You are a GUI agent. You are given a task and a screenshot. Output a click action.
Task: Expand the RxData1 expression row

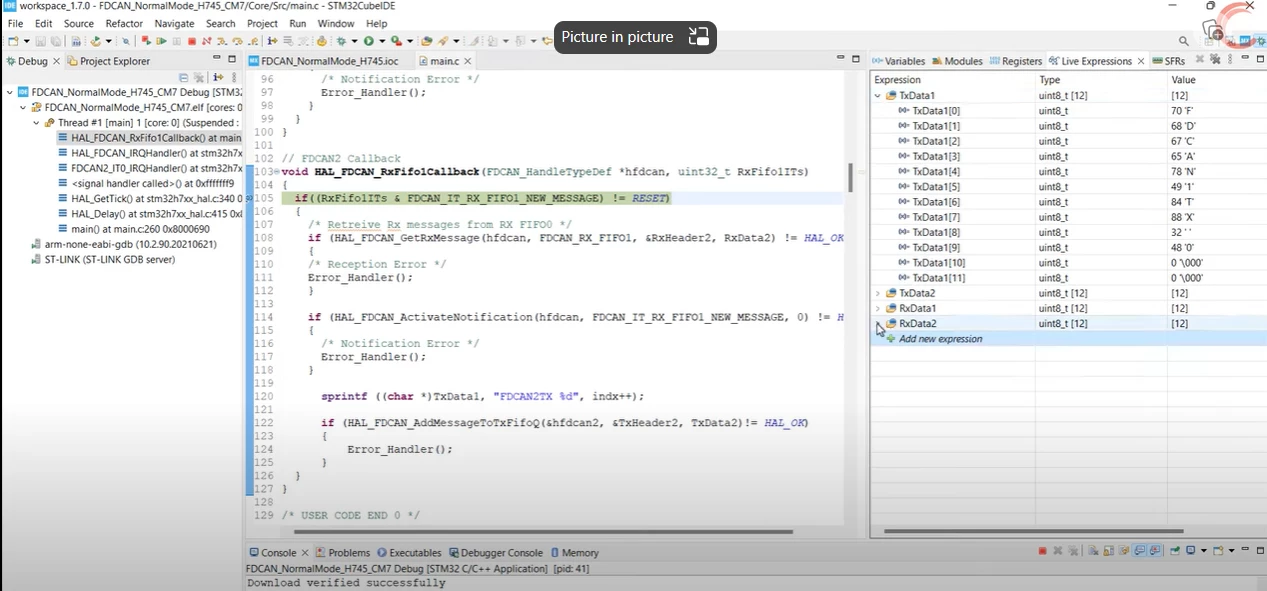(x=878, y=308)
